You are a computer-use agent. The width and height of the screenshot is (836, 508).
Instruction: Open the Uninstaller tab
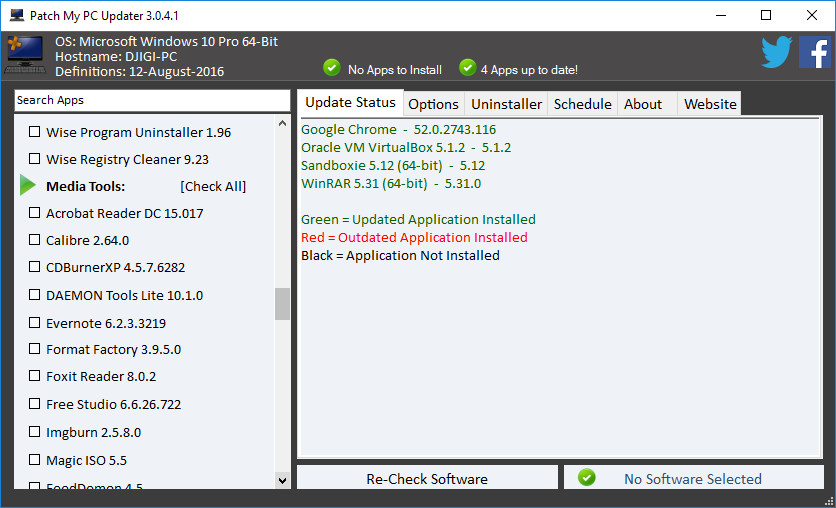(x=507, y=104)
